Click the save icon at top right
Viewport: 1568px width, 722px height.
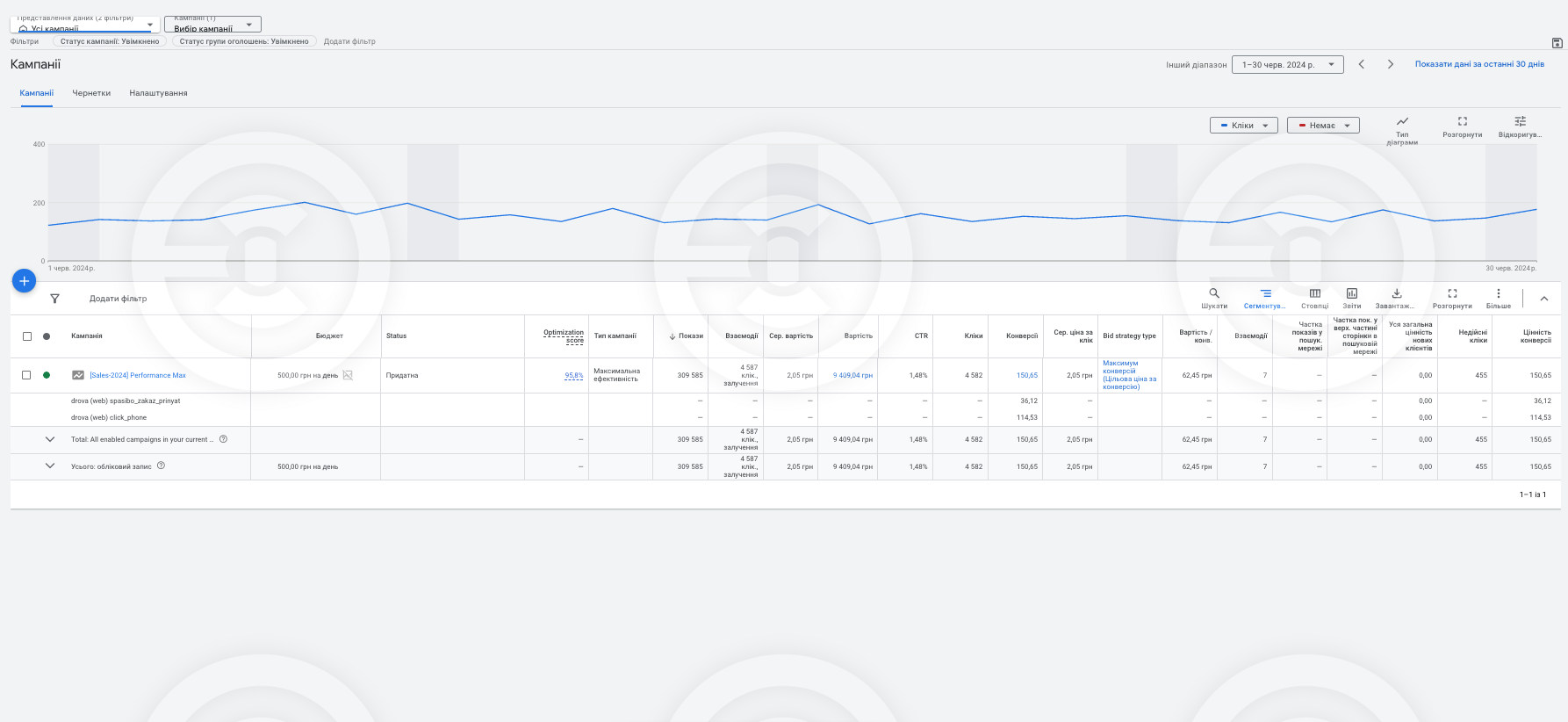tap(1557, 42)
